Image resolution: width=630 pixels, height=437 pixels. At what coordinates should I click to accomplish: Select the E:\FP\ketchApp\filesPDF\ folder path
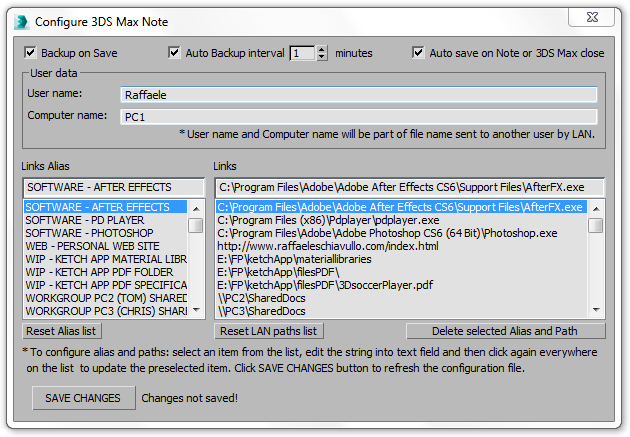click(401, 272)
